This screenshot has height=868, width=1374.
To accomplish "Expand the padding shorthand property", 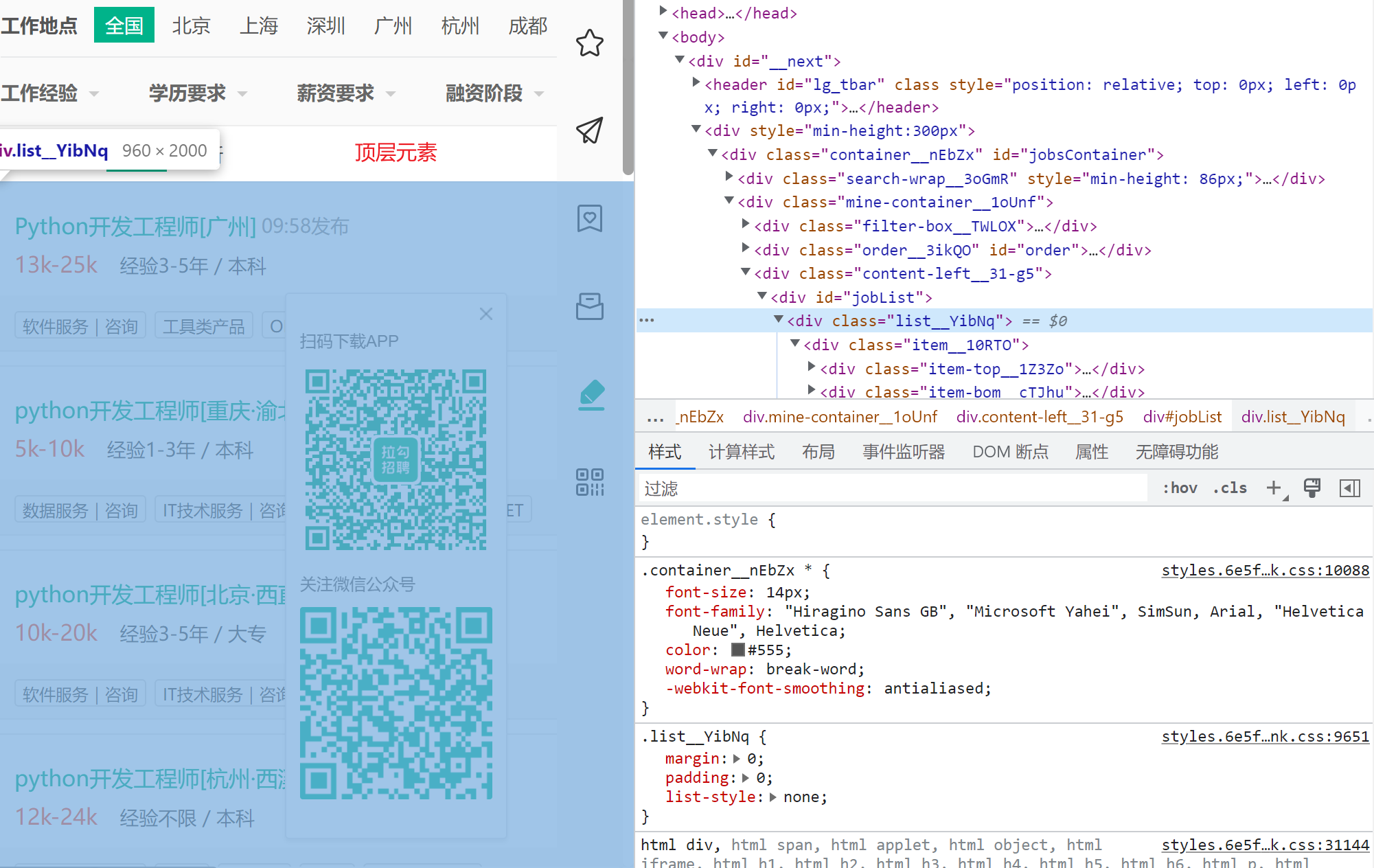I will 746,778.
